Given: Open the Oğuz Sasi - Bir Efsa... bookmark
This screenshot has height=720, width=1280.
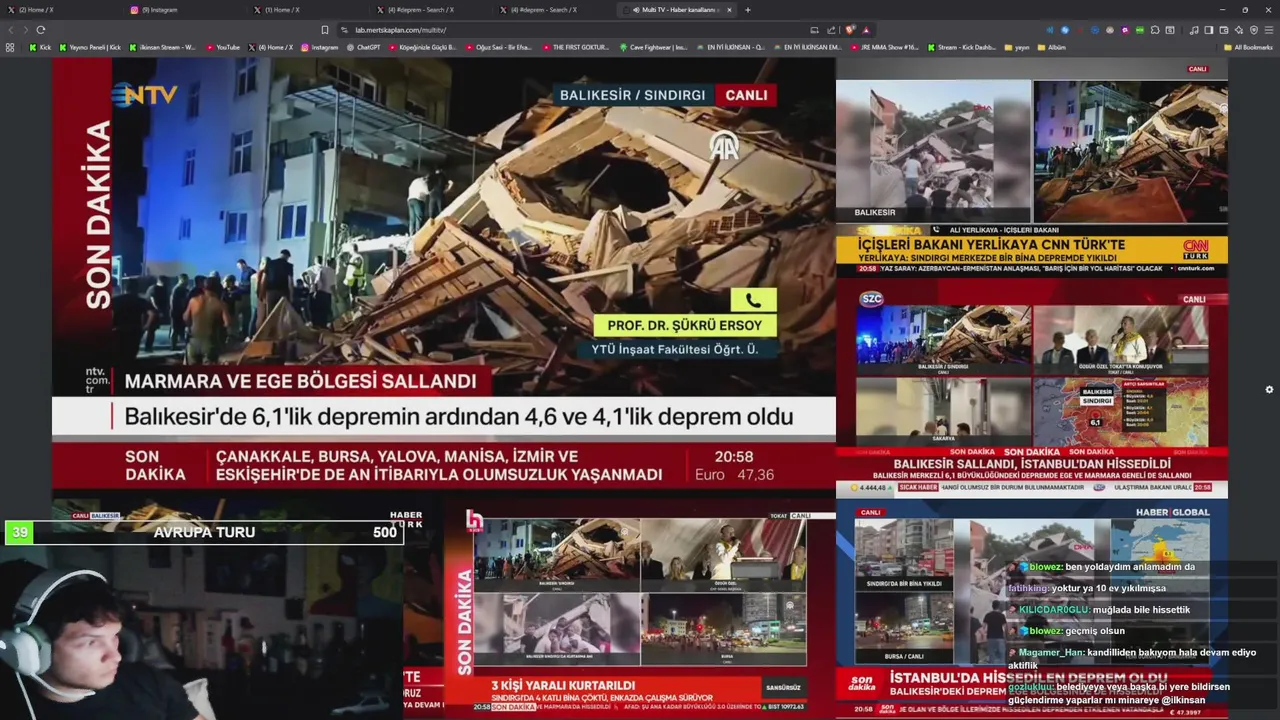Looking at the screenshot, I should 498,47.
